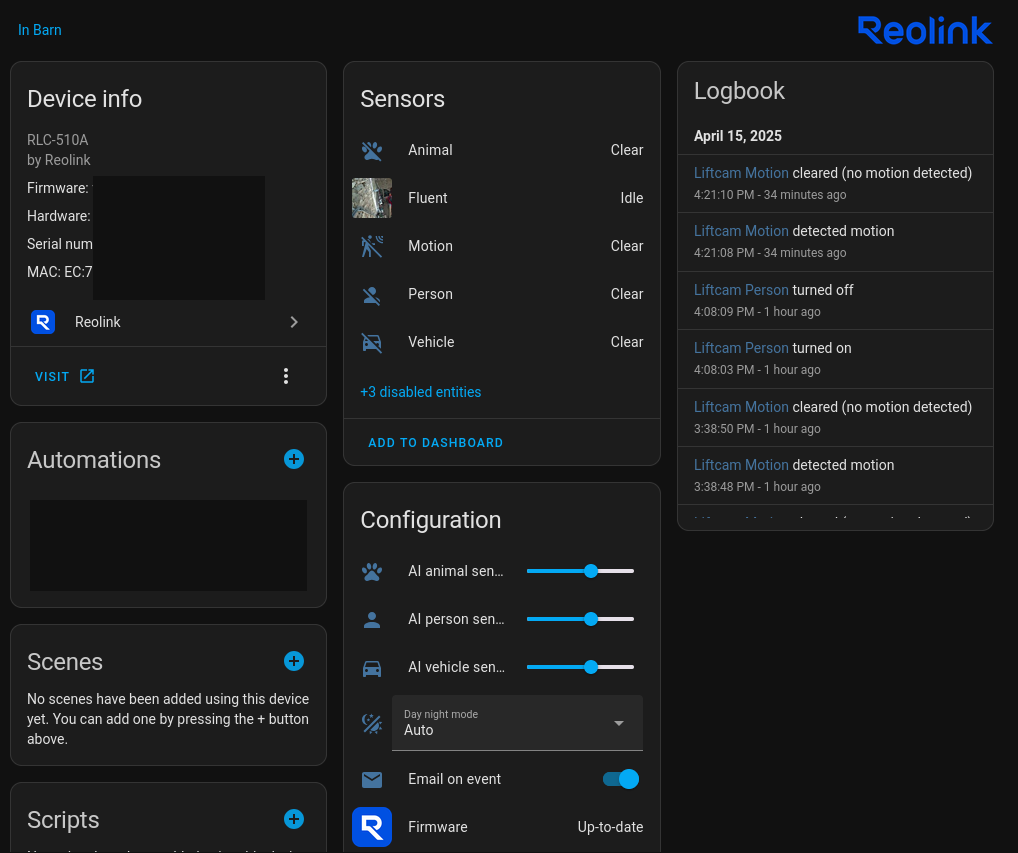Click the Firmware Up-to-date status
Image resolution: width=1018 pixels, height=853 pixels.
(610, 827)
